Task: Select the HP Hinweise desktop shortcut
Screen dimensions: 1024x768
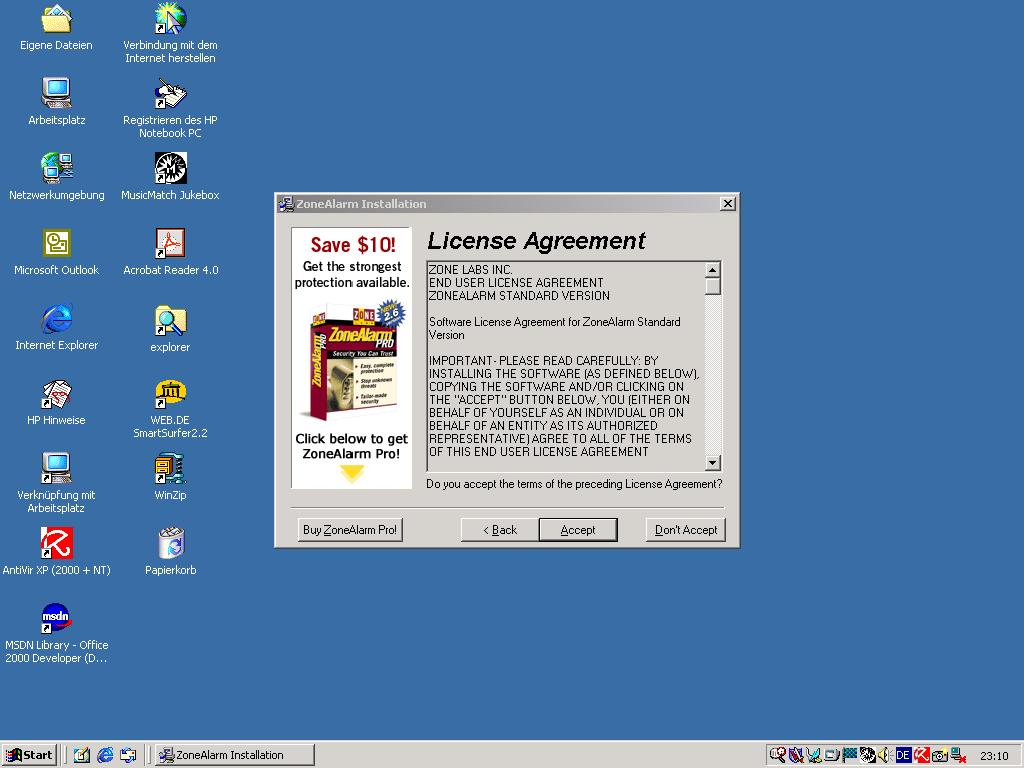Action: tap(56, 403)
